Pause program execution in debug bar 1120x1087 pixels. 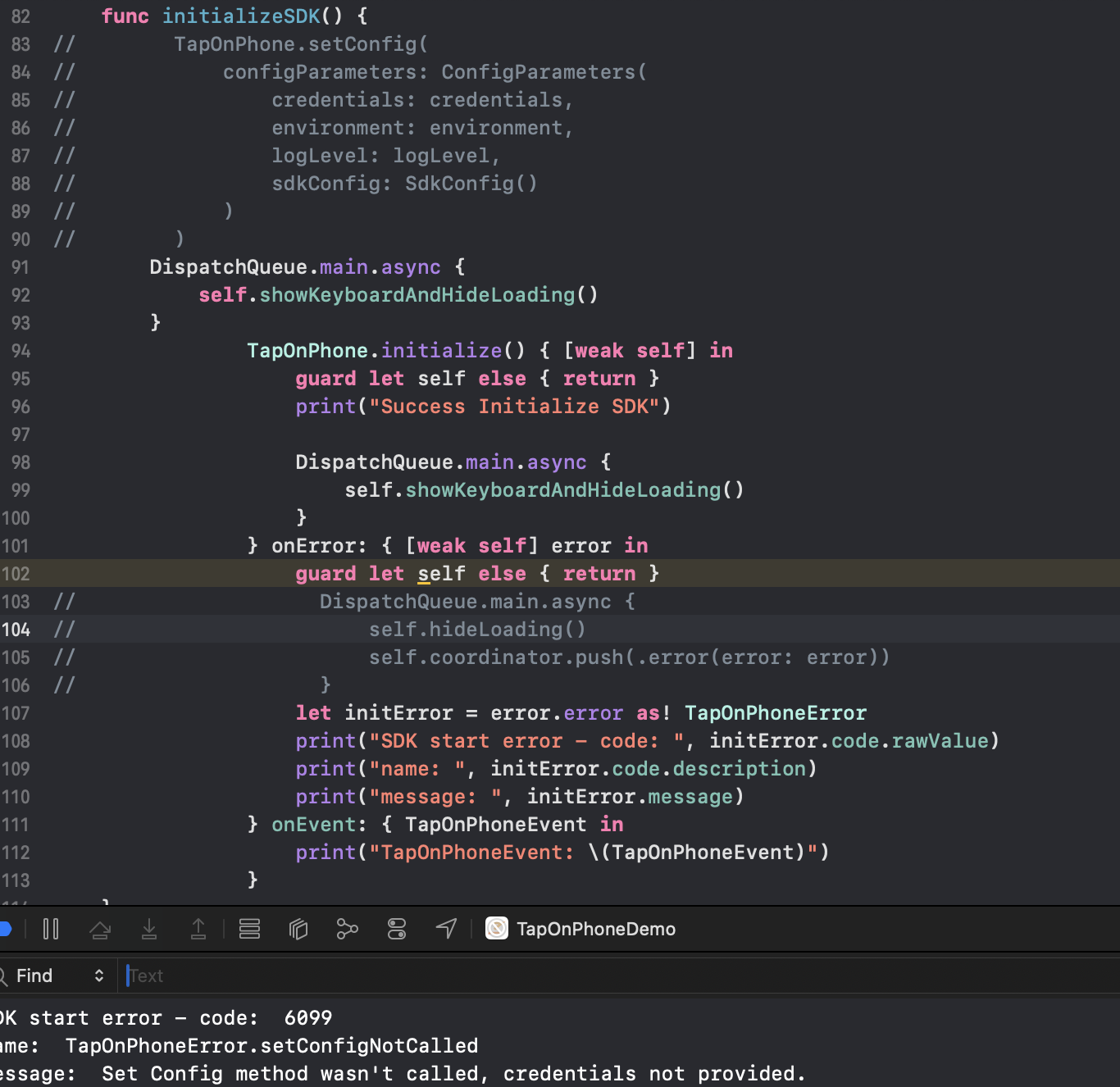51,929
